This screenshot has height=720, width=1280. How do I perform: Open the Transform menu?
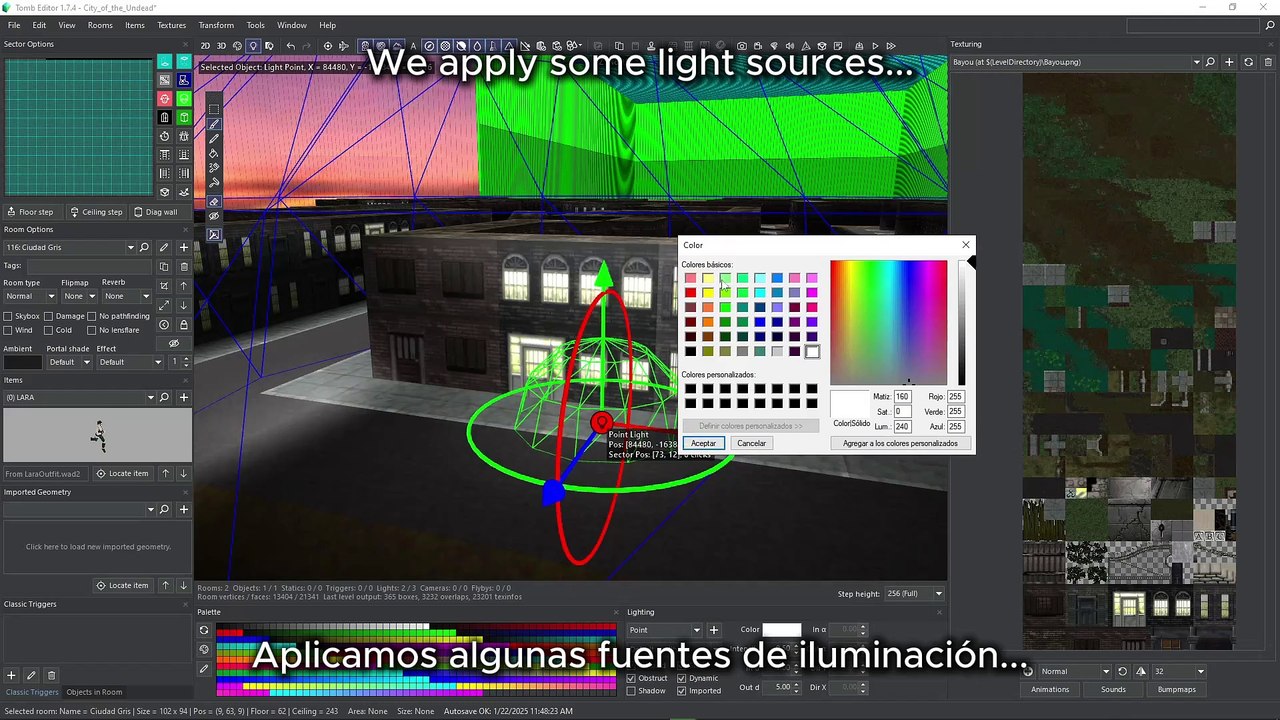coord(216,25)
